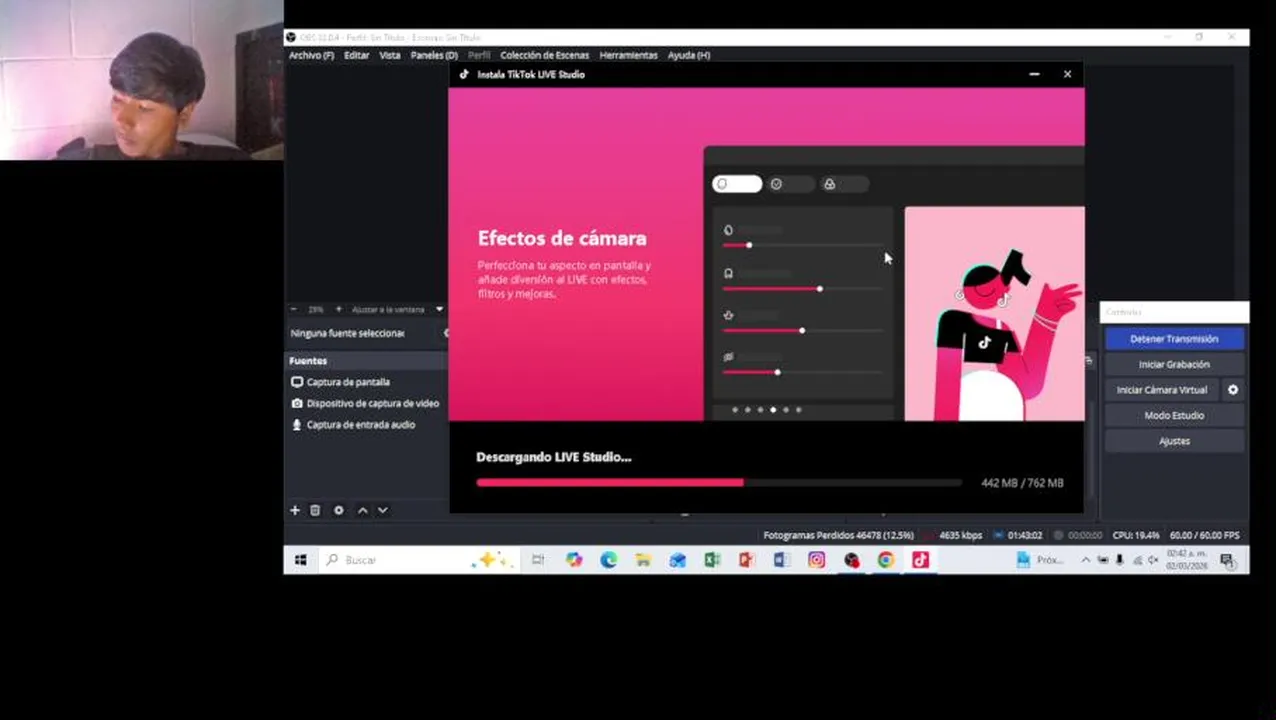Click the taskbar clock showing 02:42 a. m.
Image resolution: width=1276 pixels, height=720 pixels.
1187,560
